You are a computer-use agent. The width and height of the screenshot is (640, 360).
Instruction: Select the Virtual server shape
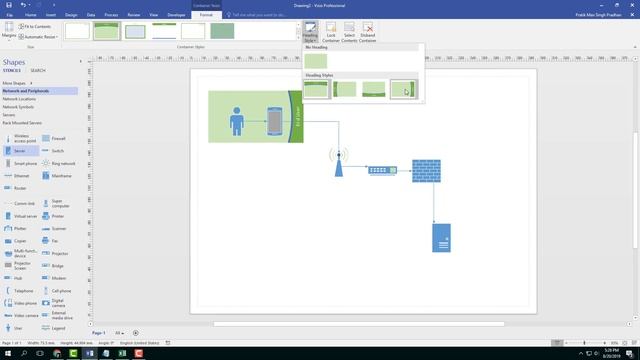21,216
